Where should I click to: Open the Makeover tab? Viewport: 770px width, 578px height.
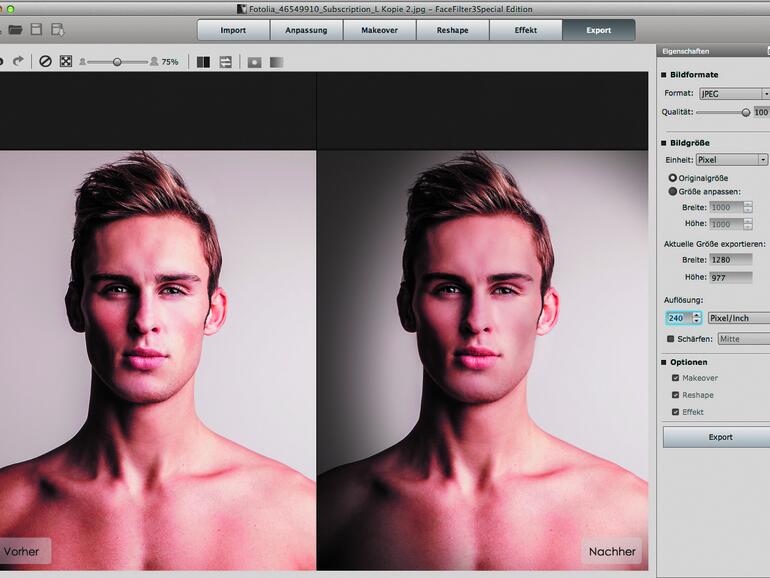click(379, 30)
